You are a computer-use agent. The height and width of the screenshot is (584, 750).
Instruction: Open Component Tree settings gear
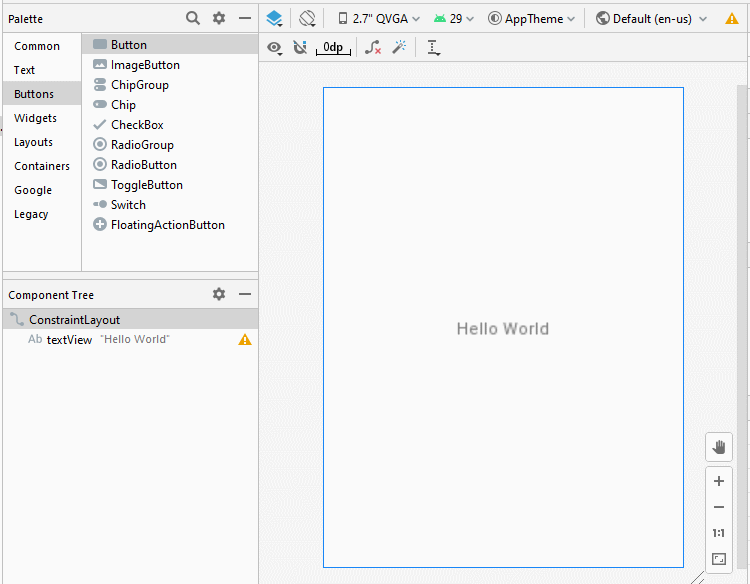[x=219, y=294]
